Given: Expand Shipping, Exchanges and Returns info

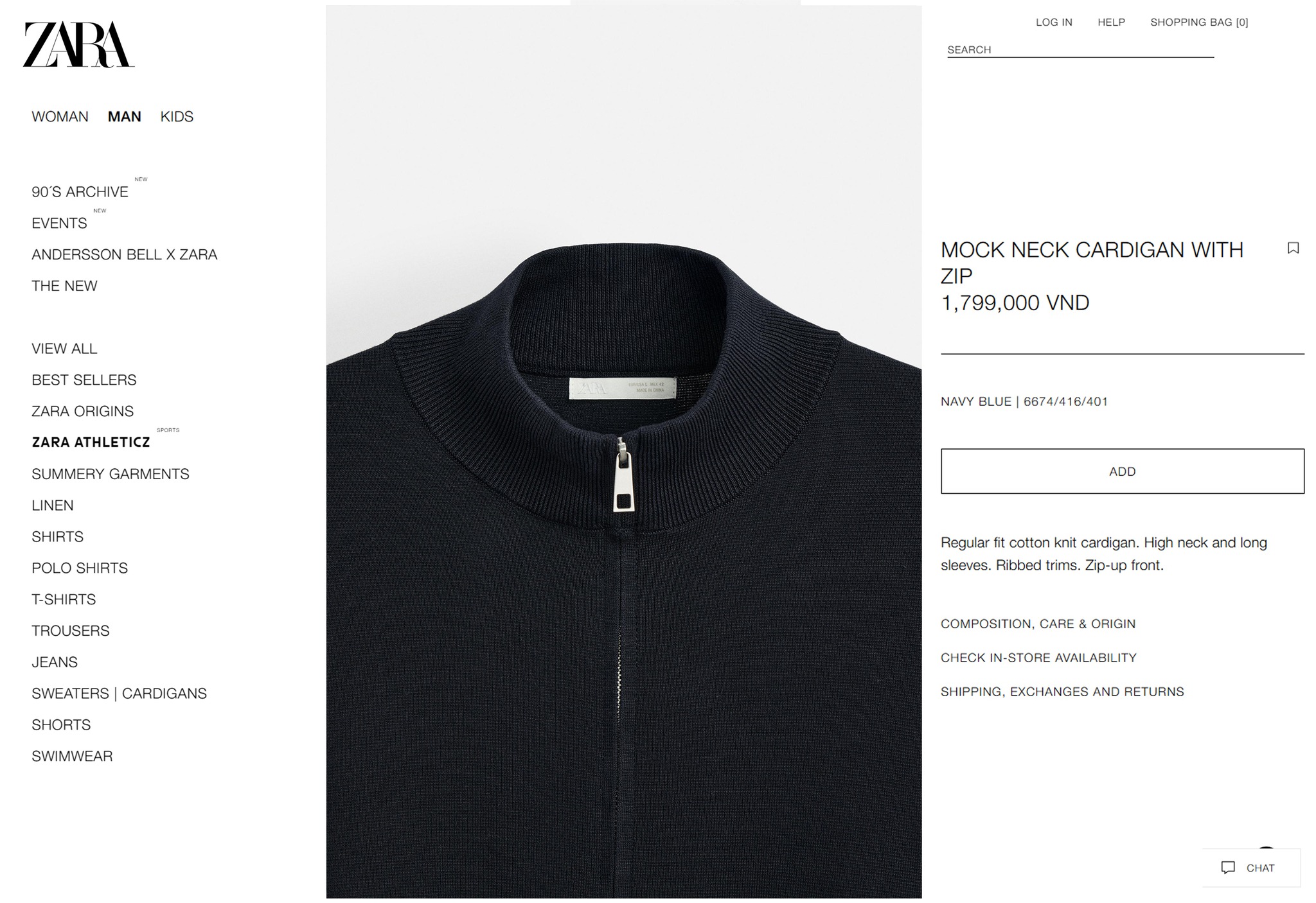Looking at the screenshot, I should 1062,692.
